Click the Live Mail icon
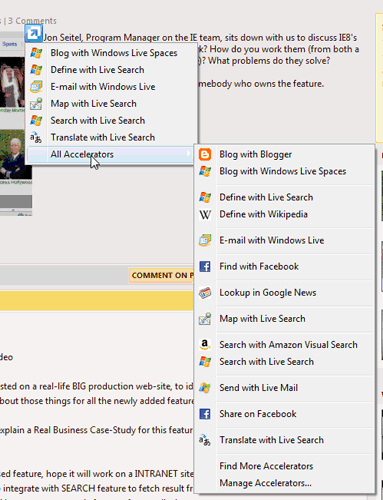 click(205, 388)
